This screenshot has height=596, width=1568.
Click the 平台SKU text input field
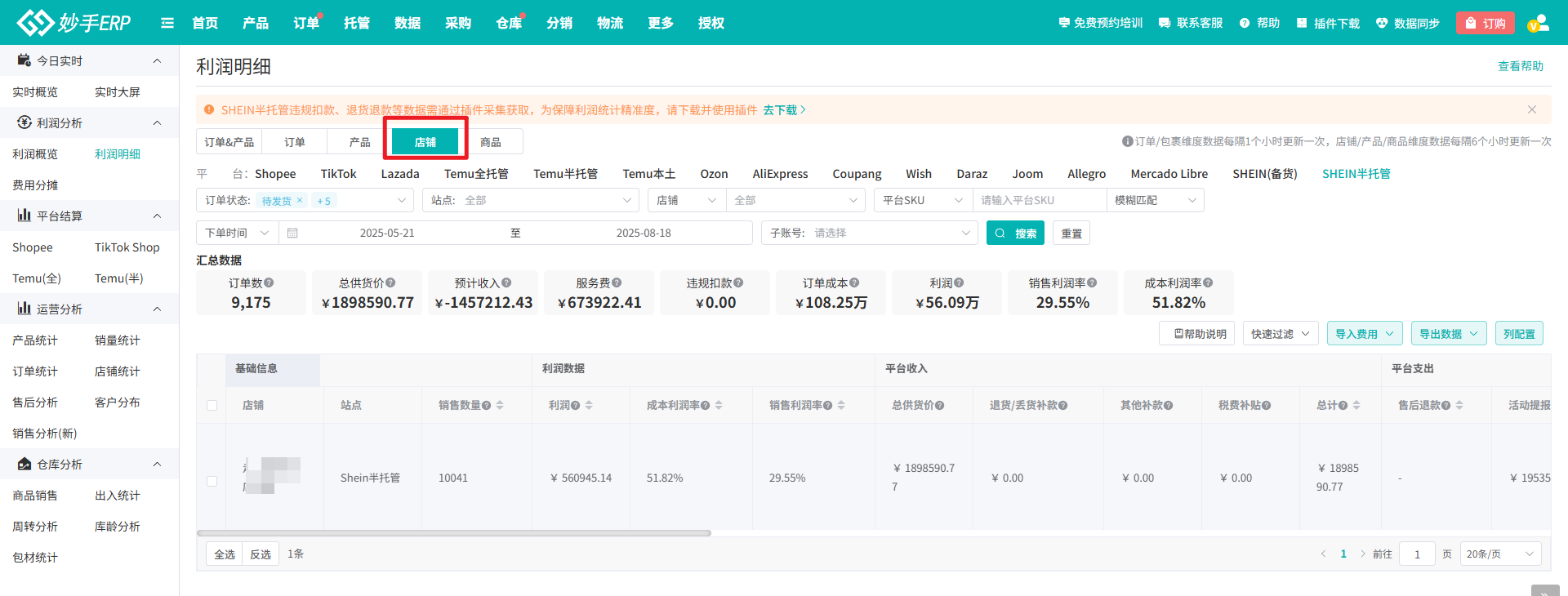pos(1040,200)
